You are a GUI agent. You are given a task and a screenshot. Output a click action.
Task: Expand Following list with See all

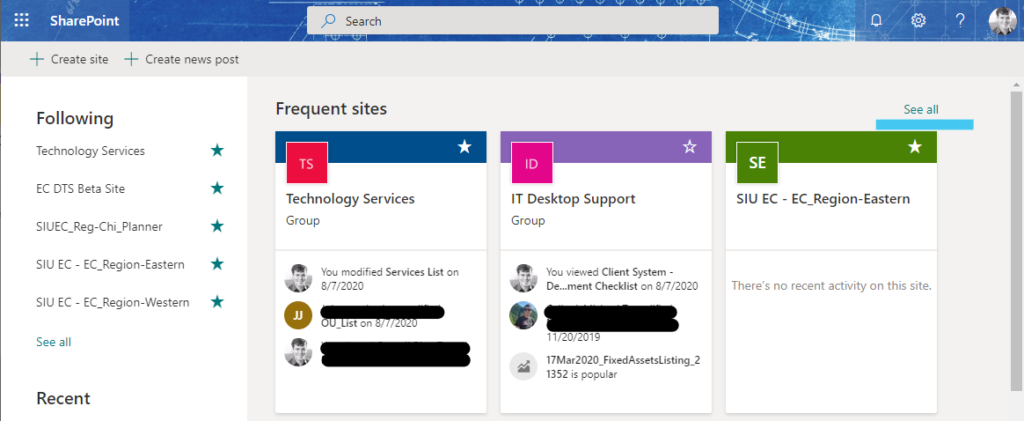pyautogui.click(x=54, y=342)
